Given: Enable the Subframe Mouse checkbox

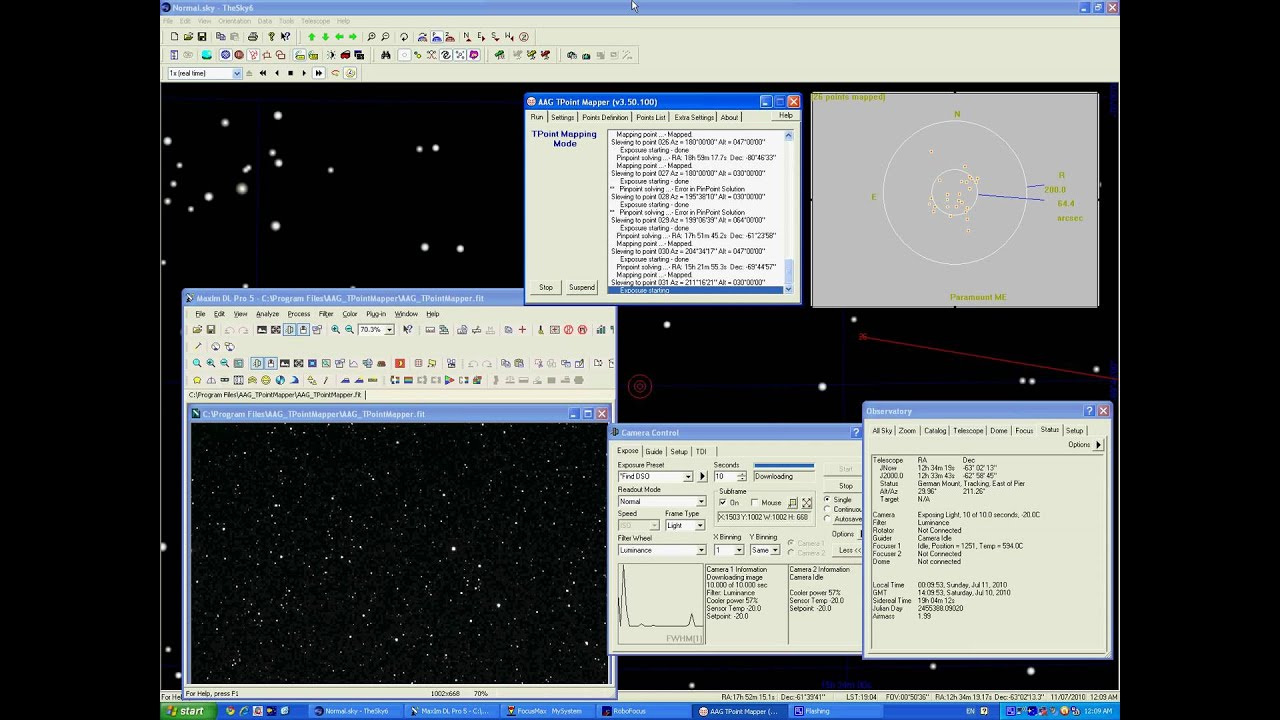Looking at the screenshot, I should pyautogui.click(x=754, y=503).
